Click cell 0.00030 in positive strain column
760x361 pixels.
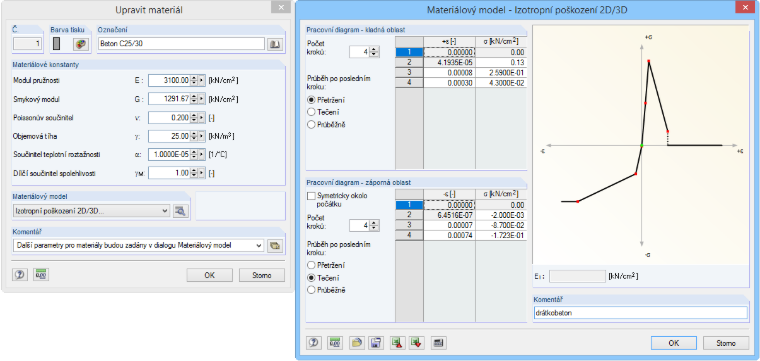point(449,83)
